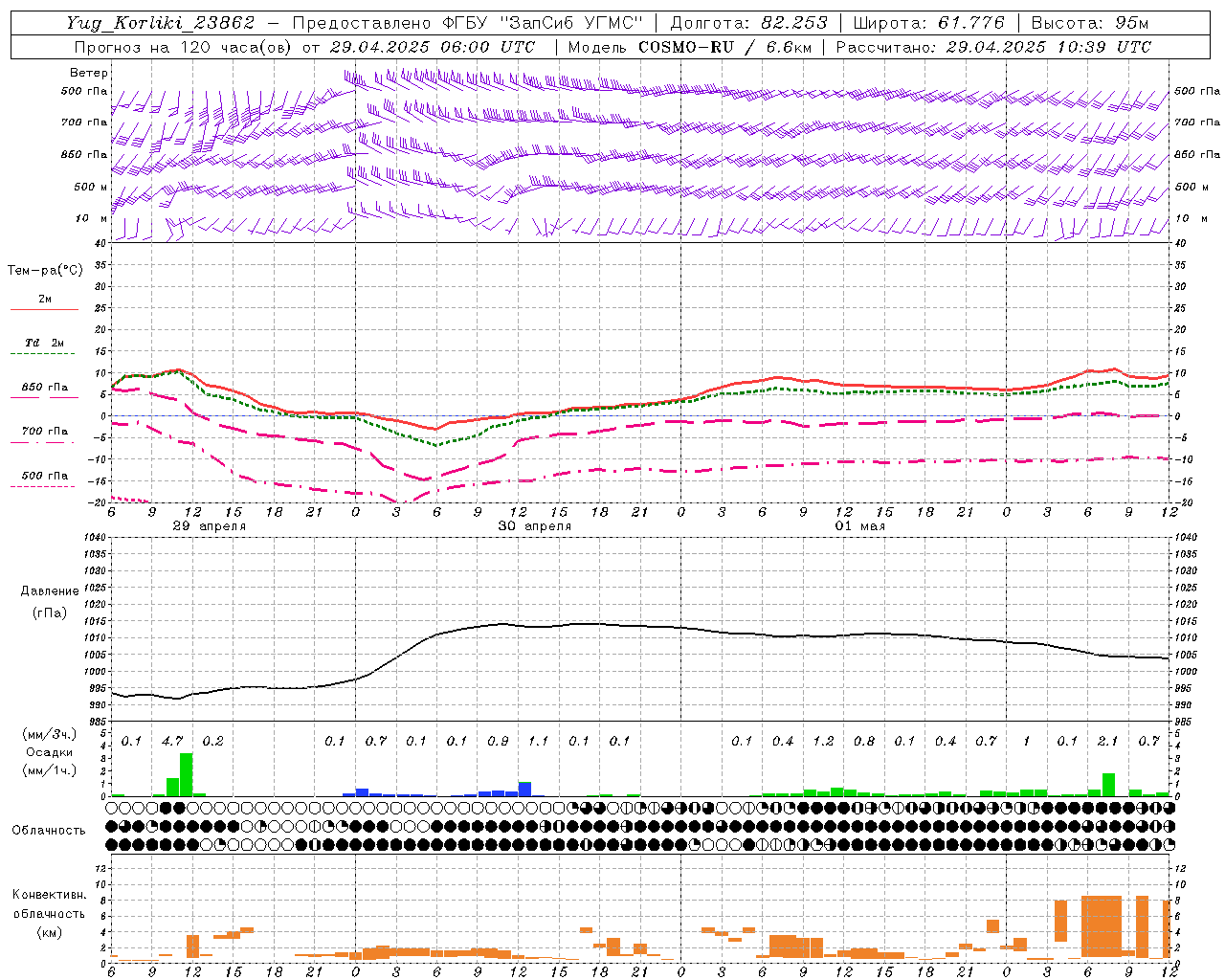Image resolution: width=1225 pixels, height=980 pixels.
Task: Click the Ветер wind panel label
Action: coord(89,73)
